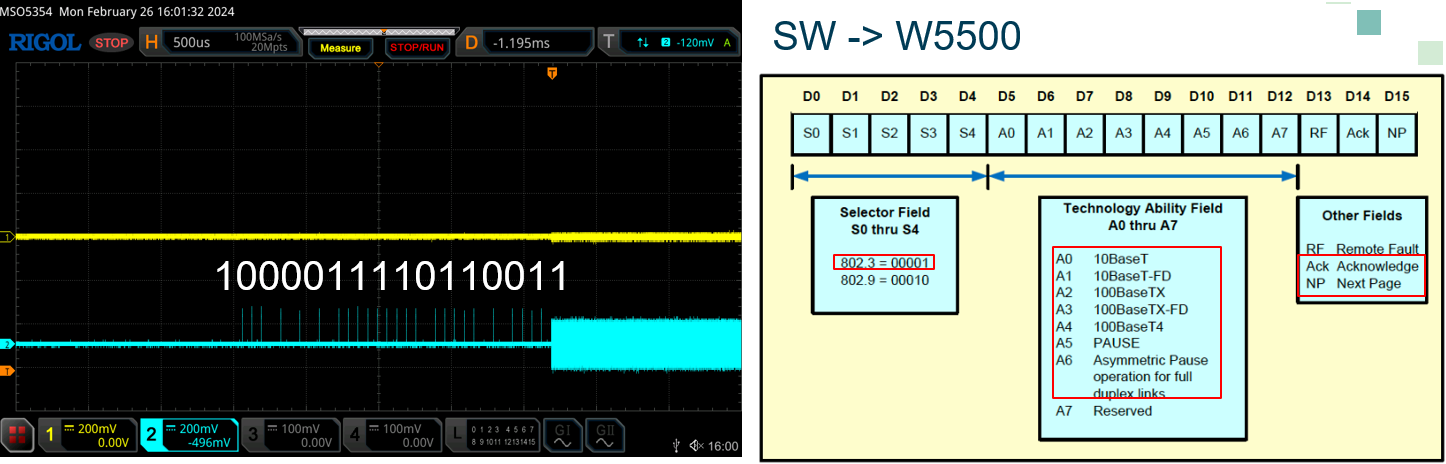1446x464 pixels.
Task: Open the function navigation grid icon
Action: tap(18, 436)
